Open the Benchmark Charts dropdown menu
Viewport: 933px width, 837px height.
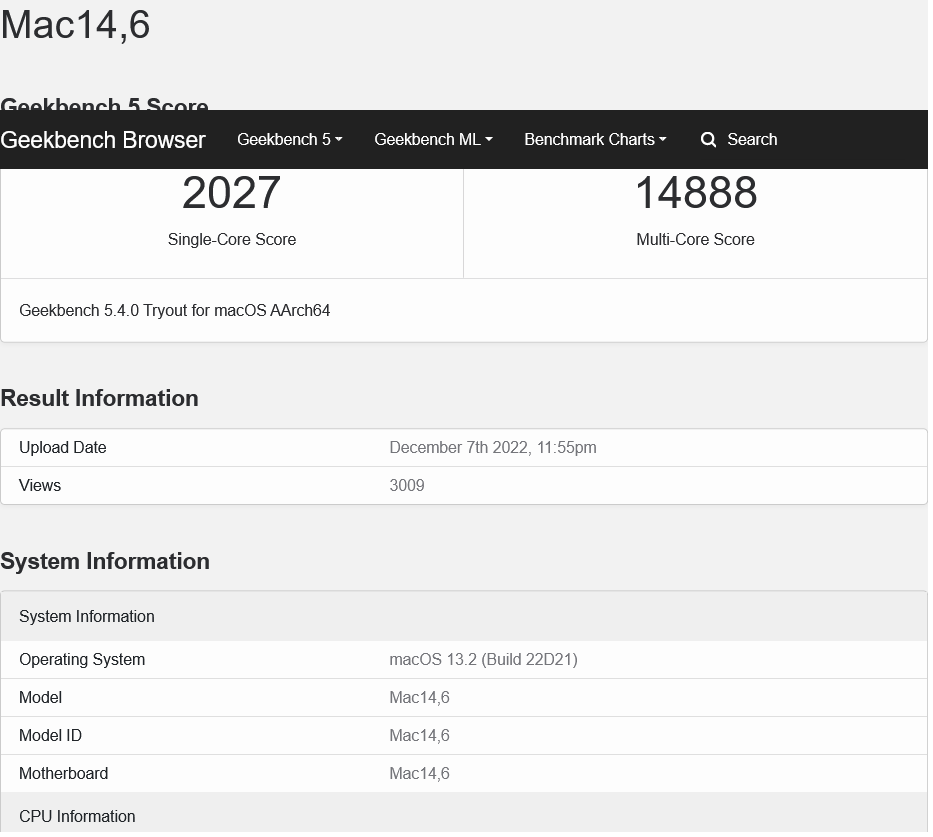[x=595, y=140]
